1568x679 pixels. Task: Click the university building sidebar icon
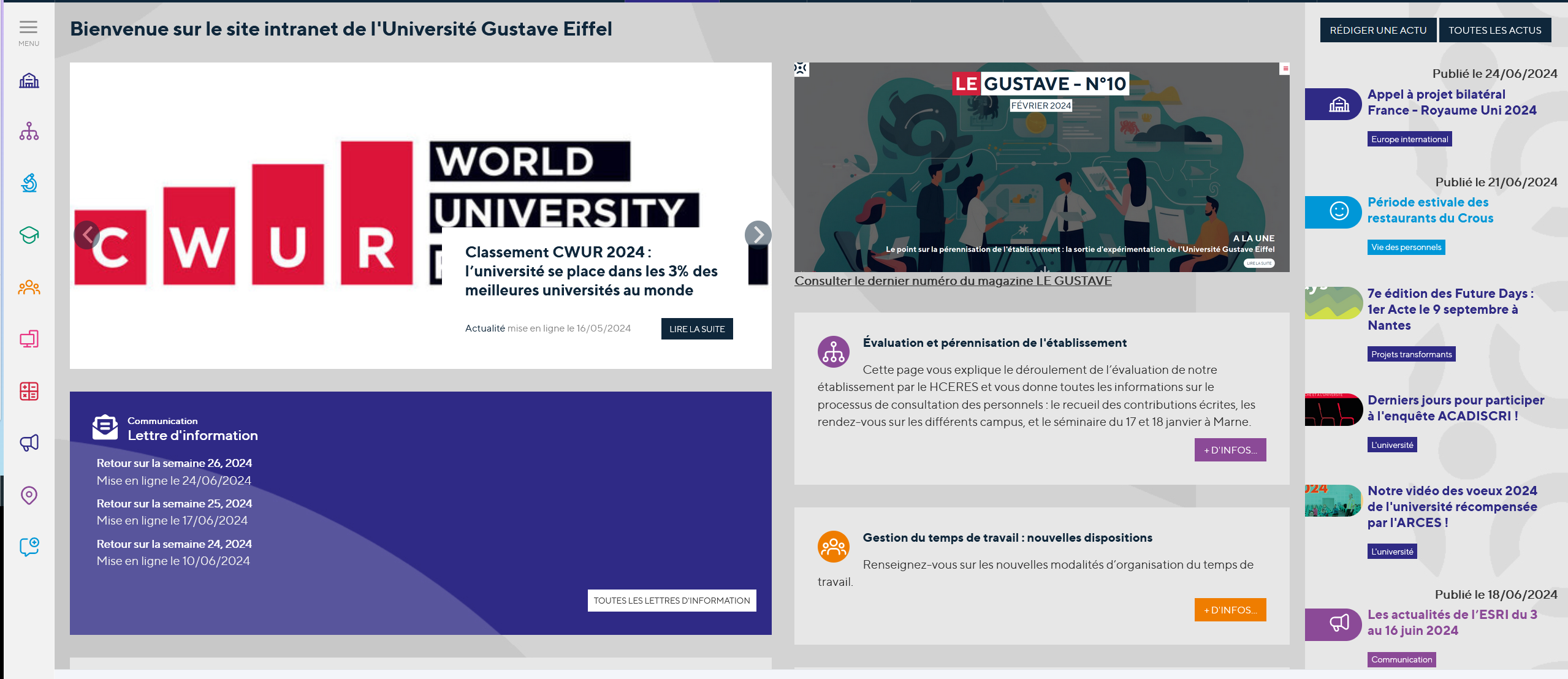tap(29, 81)
